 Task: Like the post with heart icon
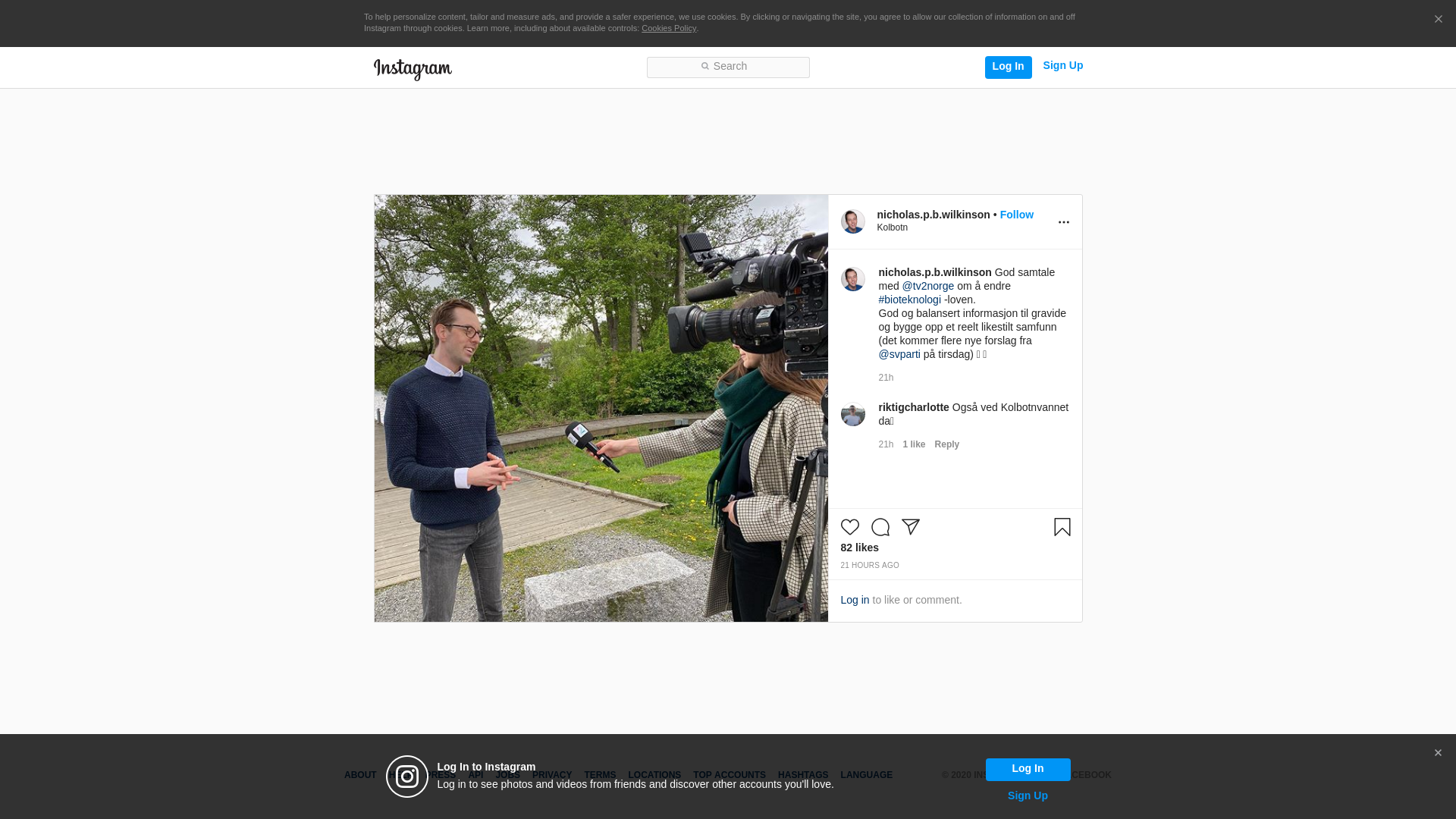[849, 527]
